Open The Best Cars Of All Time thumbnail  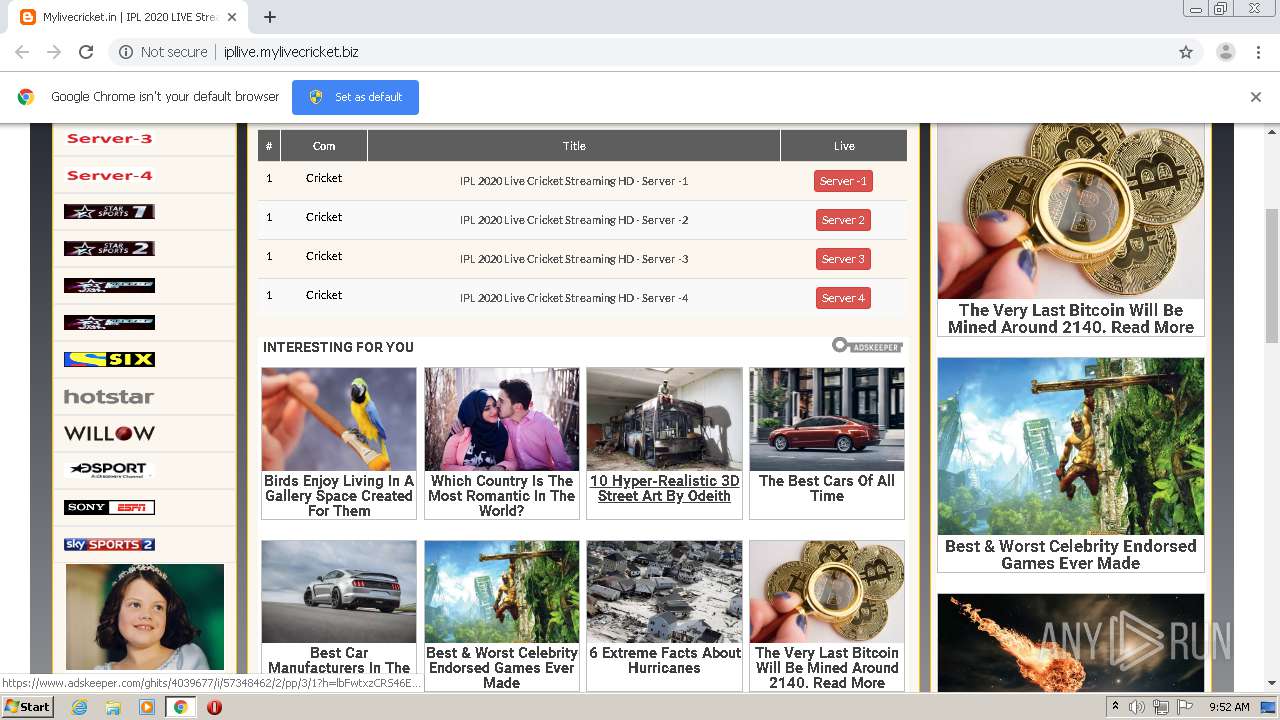point(827,419)
